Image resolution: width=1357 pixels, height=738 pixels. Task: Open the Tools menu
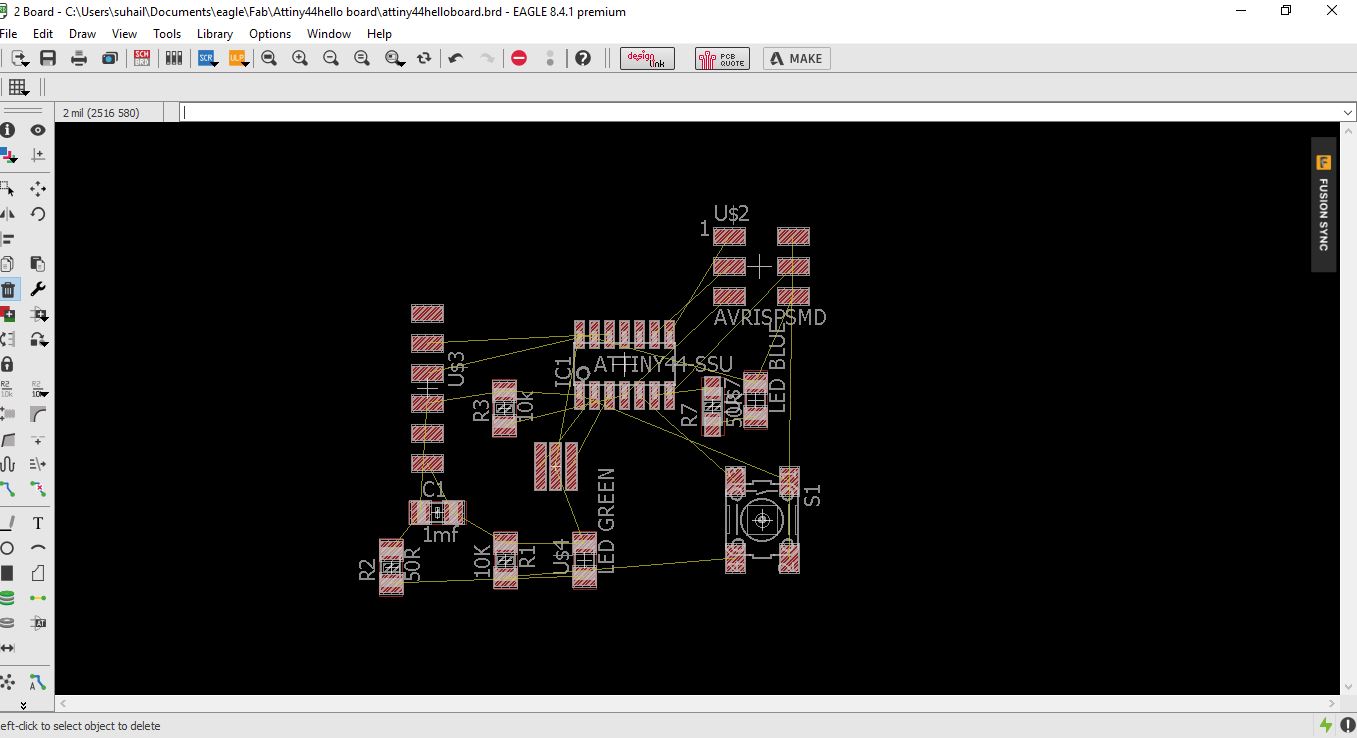click(167, 33)
